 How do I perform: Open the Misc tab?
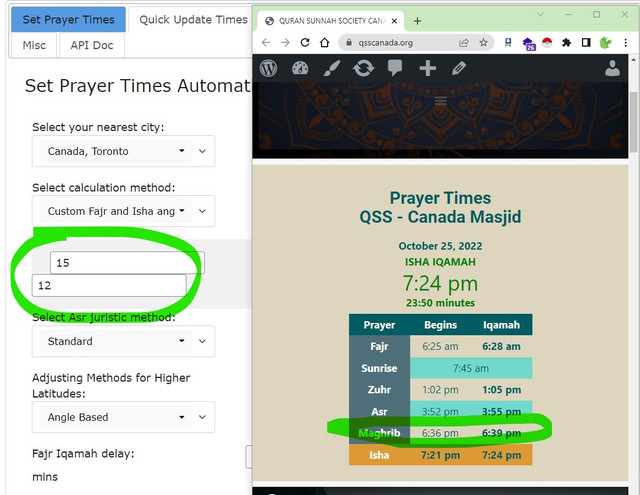coord(34,45)
